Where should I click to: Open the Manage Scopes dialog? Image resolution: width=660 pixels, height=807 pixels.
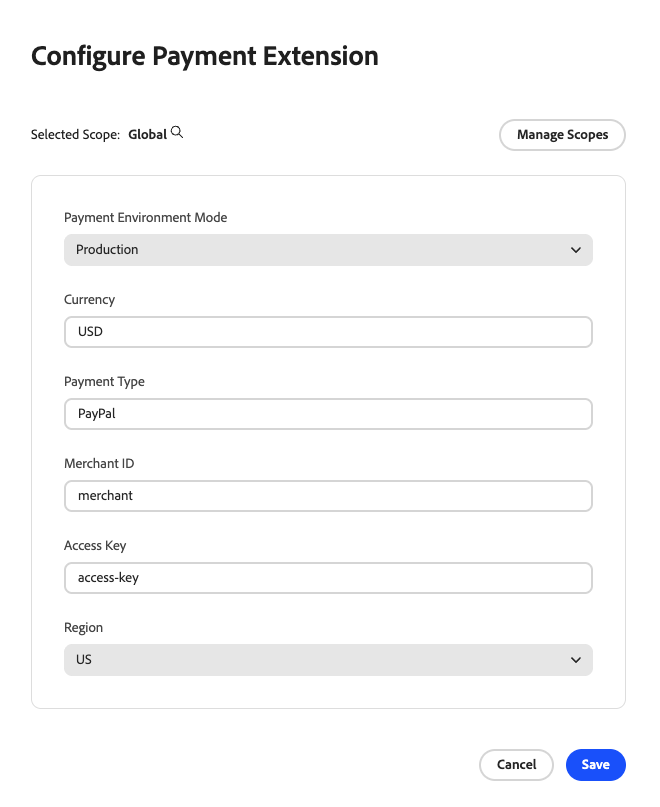pos(562,135)
